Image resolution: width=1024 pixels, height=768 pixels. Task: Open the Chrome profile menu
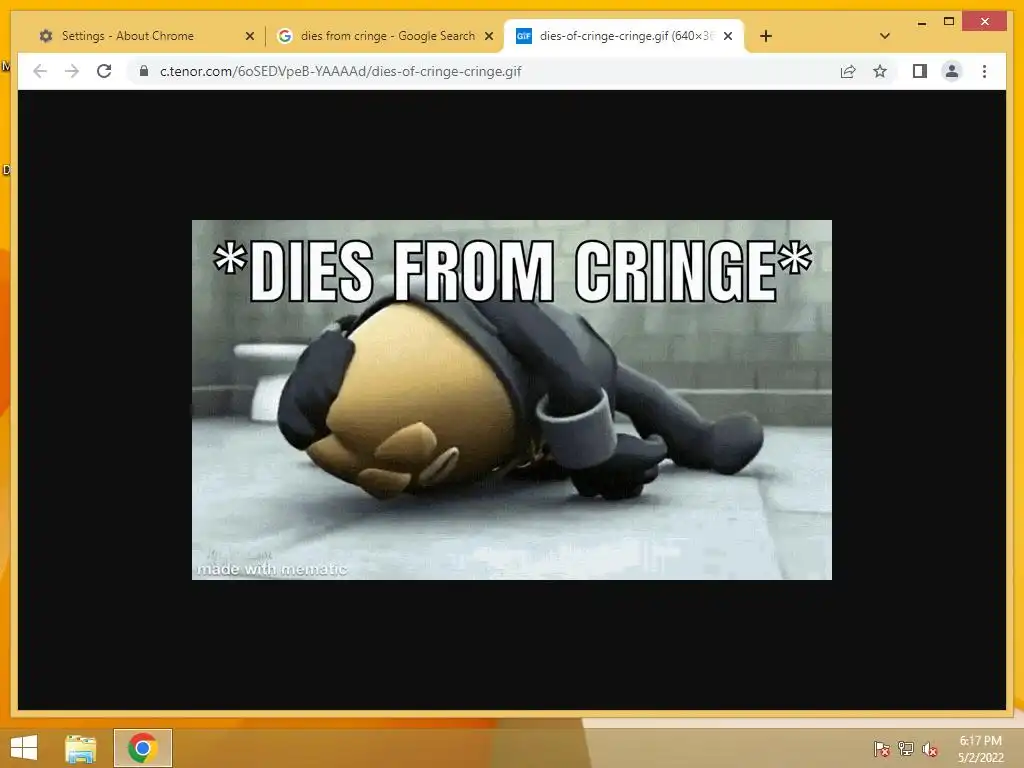coord(952,71)
